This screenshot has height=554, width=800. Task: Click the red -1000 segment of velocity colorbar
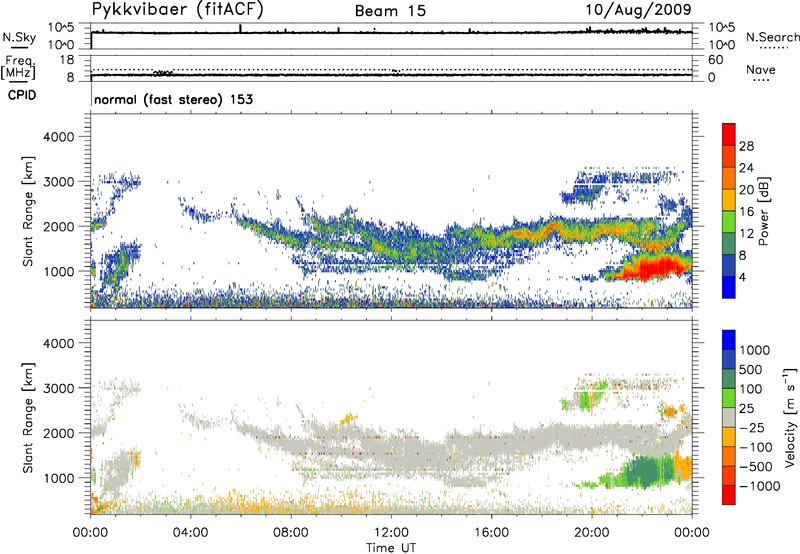(x=729, y=495)
